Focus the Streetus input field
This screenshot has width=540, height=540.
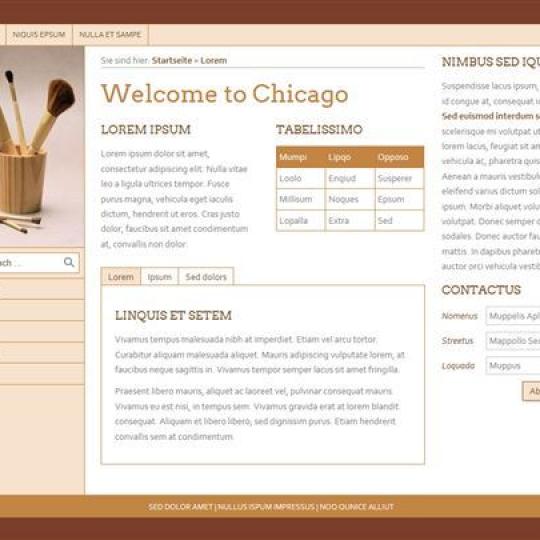click(513, 341)
